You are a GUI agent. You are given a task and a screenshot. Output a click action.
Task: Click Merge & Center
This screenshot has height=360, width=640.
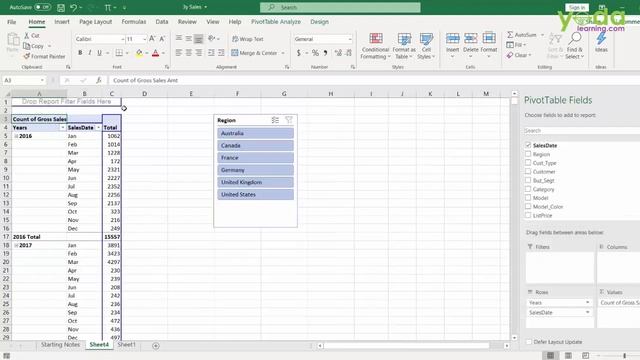254,53
